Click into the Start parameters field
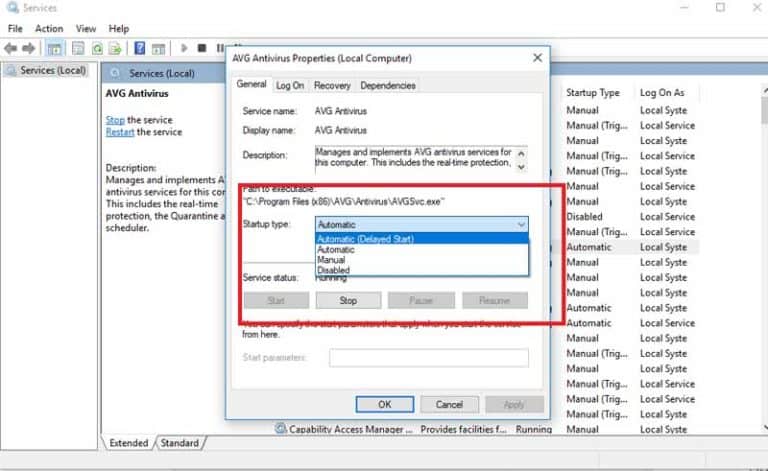The width and height of the screenshot is (768, 471). tap(429, 358)
